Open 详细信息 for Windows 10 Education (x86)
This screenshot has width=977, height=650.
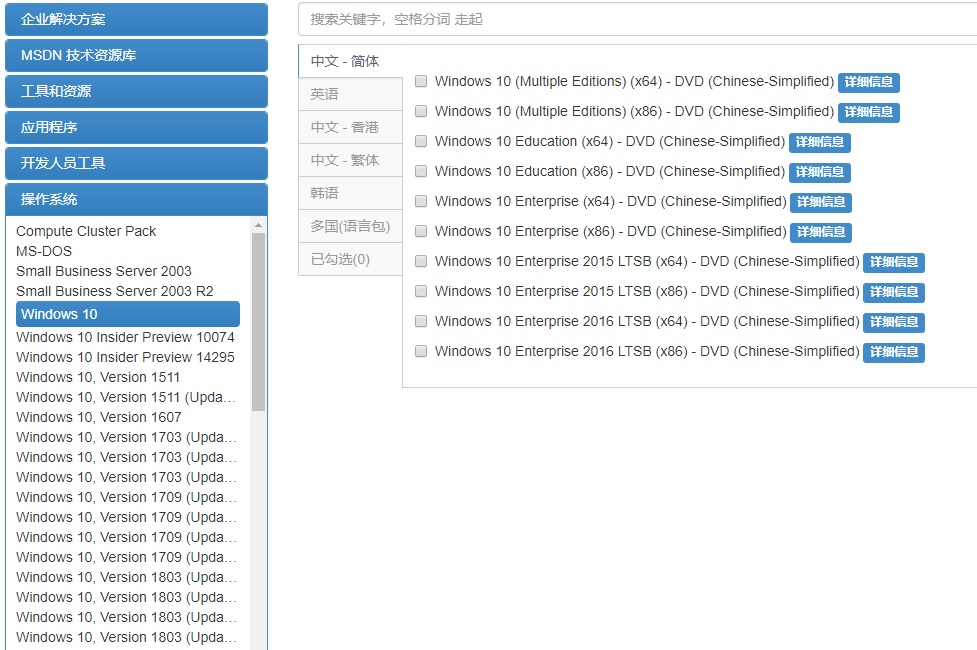tap(819, 171)
